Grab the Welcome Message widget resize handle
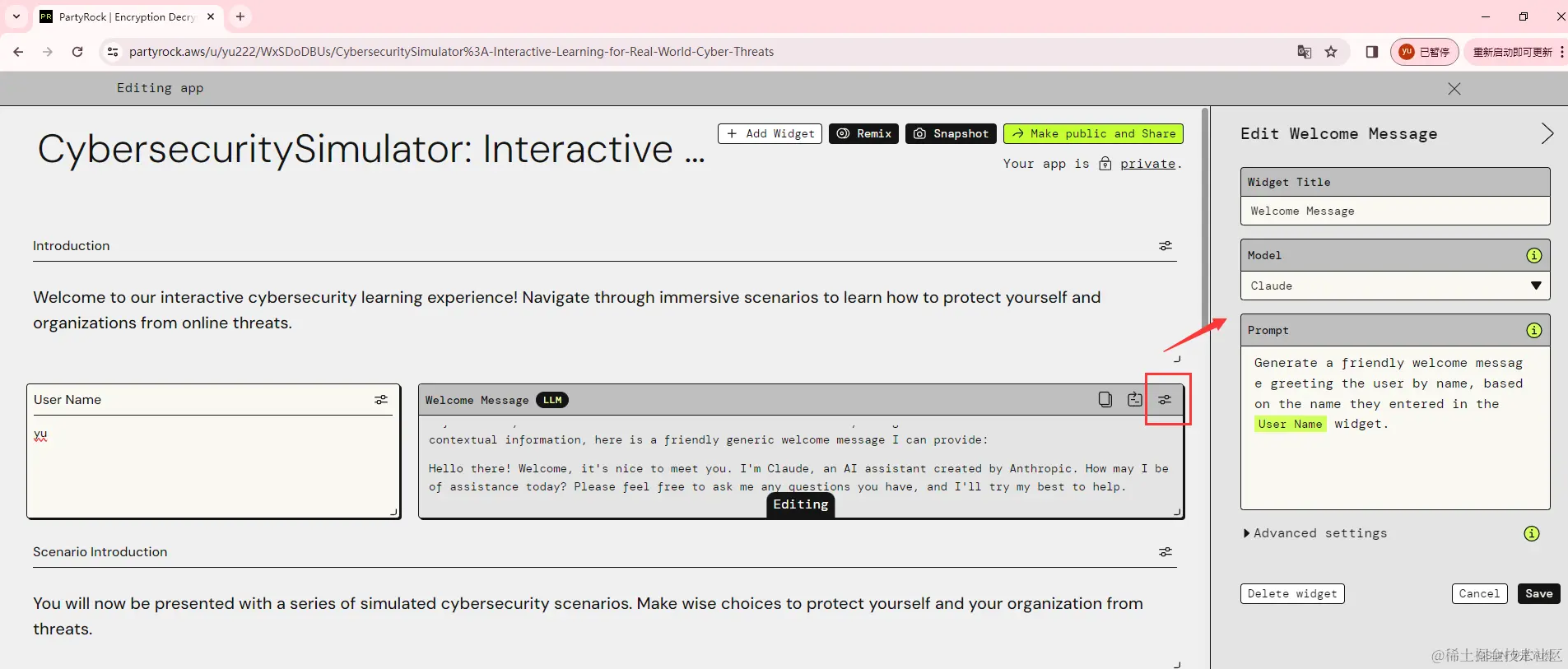This screenshot has width=1568, height=669. click(x=1177, y=512)
